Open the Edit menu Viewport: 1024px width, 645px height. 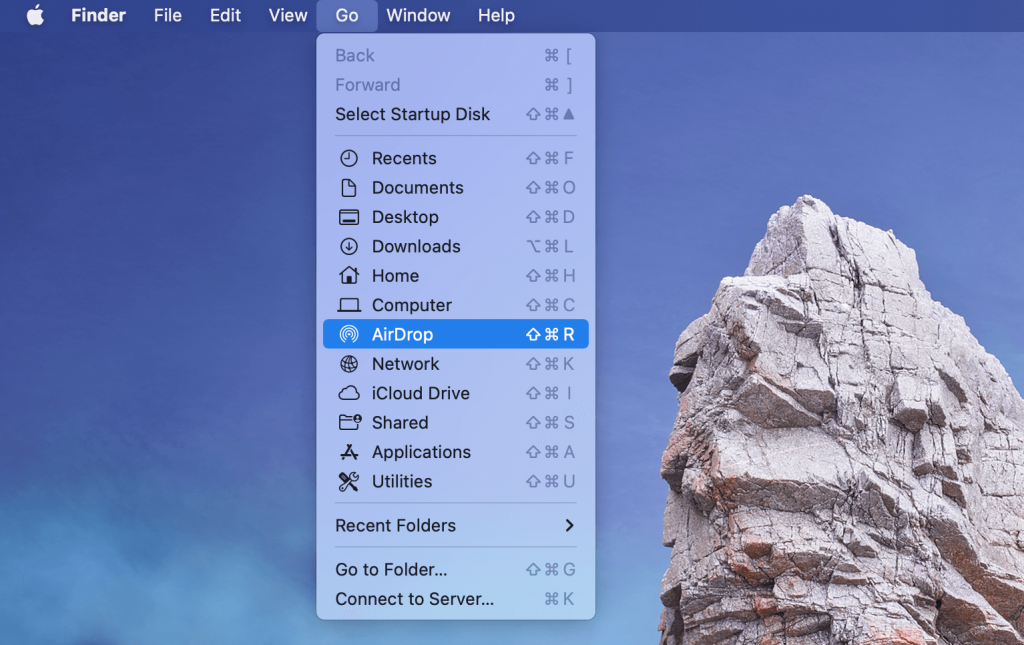click(225, 15)
